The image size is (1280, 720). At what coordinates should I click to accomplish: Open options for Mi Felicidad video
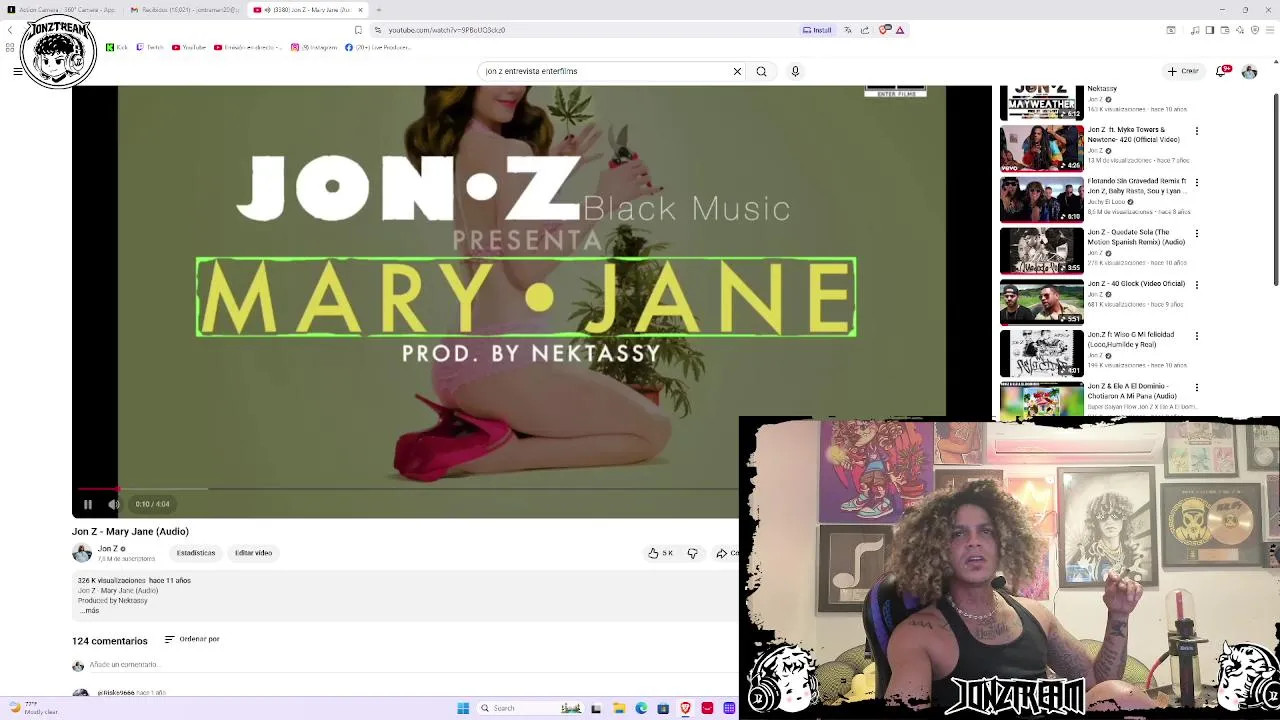pos(1197,336)
